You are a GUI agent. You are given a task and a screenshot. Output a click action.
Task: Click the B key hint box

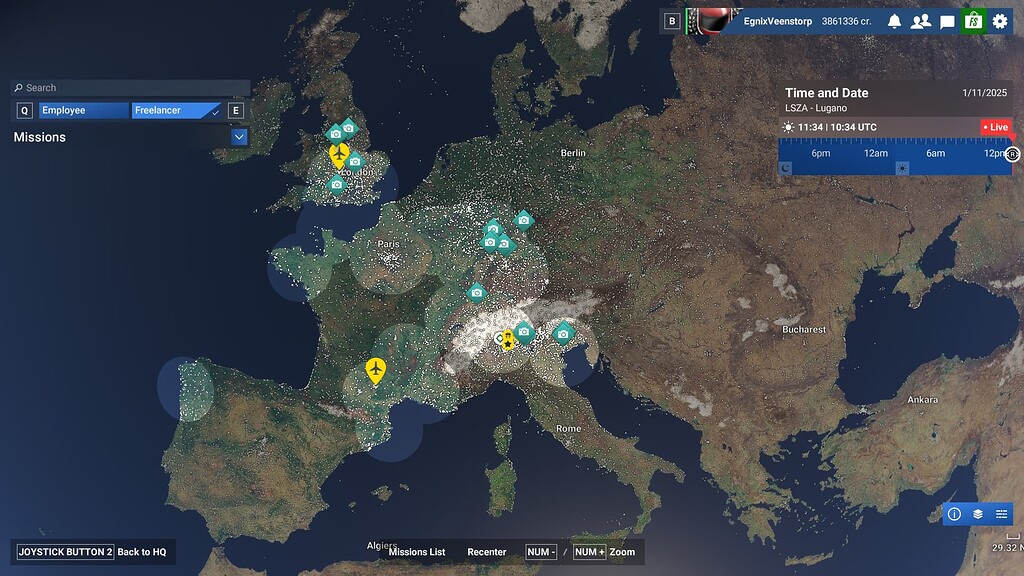[x=672, y=22]
